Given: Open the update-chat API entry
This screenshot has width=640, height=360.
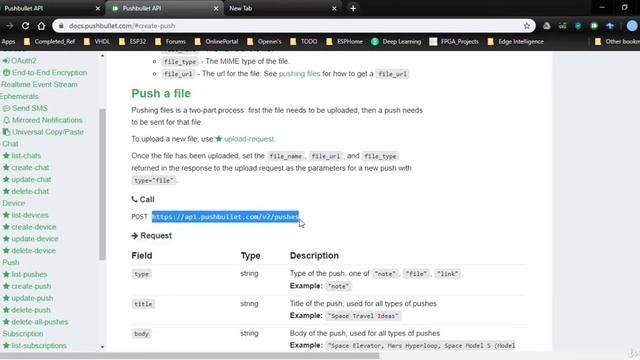Looking at the screenshot, I should (27, 179).
